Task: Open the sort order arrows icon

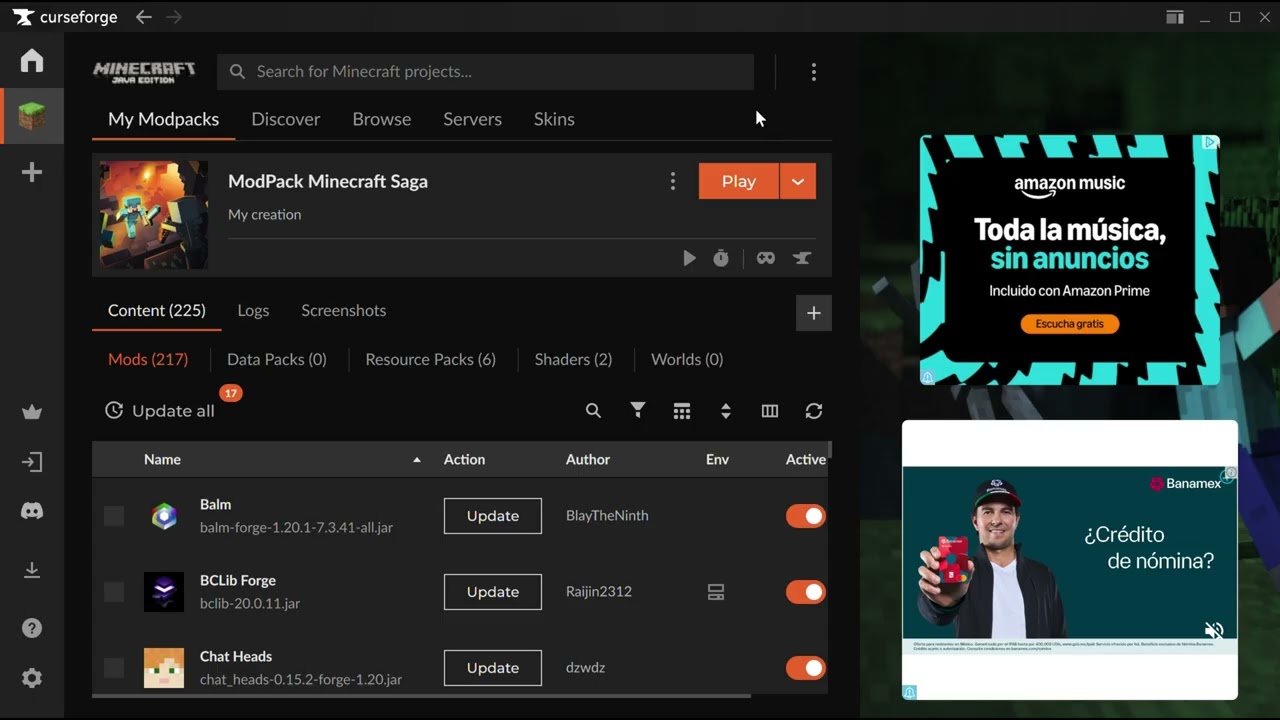Action: click(726, 411)
